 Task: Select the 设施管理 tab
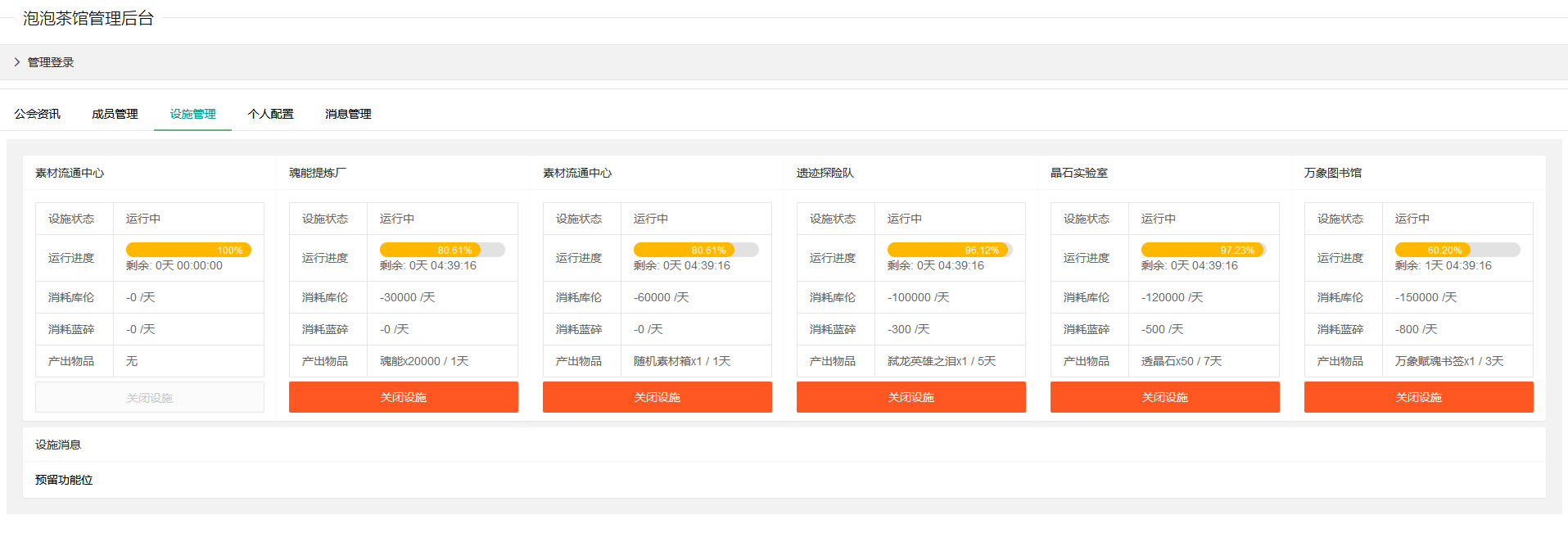(x=192, y=114)
